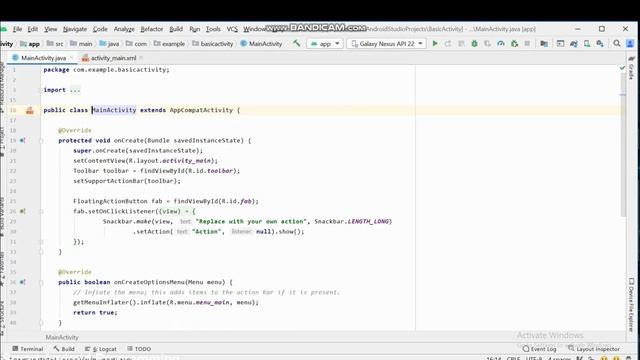Open the Build menu

pos(176,29)
